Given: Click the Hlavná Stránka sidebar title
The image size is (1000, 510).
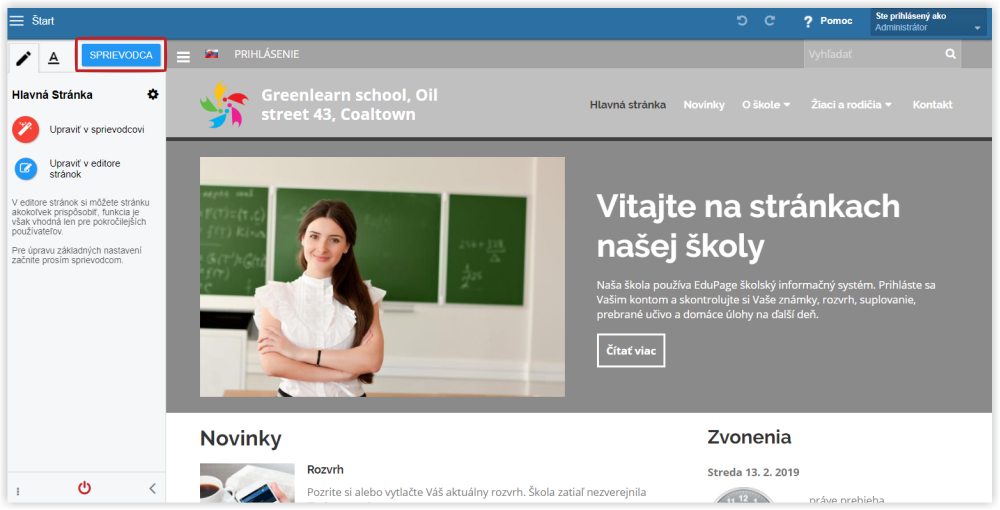Looking at the screenshot, I should pyautogui.click(x=52, y=95).
